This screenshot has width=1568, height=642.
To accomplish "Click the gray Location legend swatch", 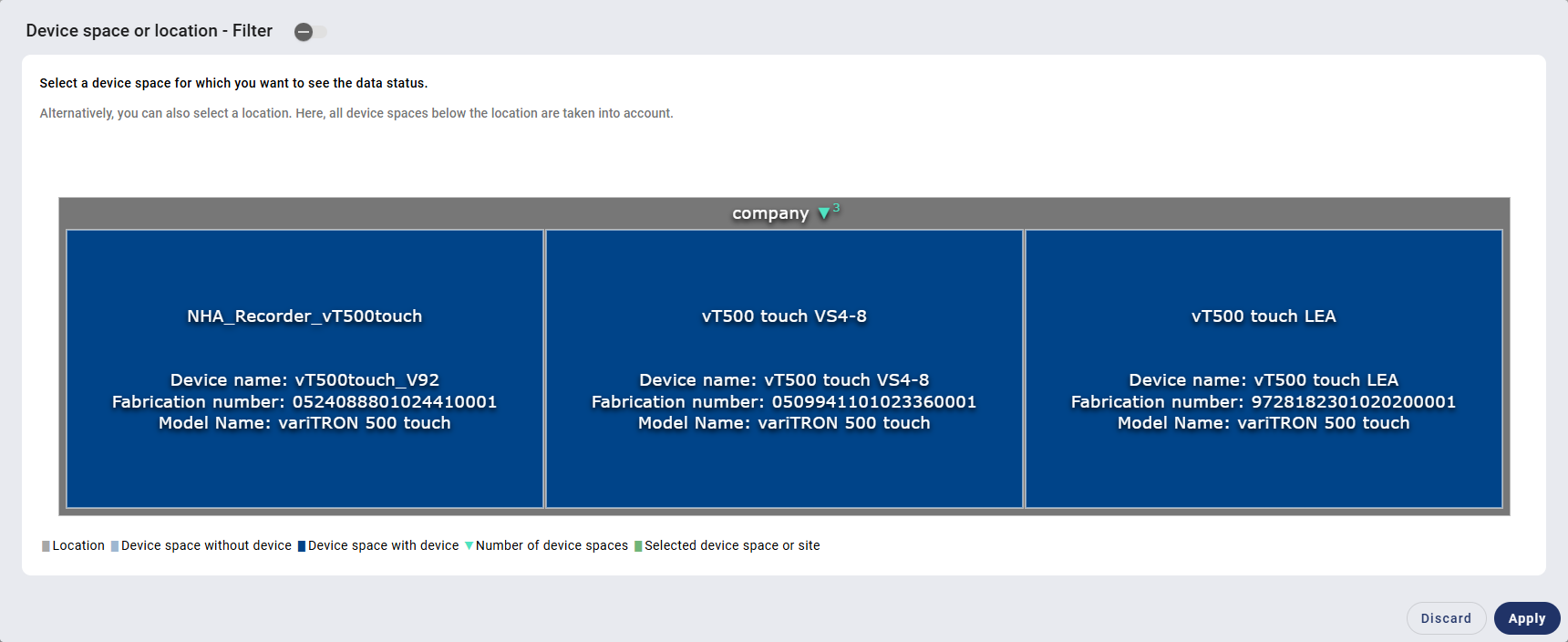I will tap(46, 546).
